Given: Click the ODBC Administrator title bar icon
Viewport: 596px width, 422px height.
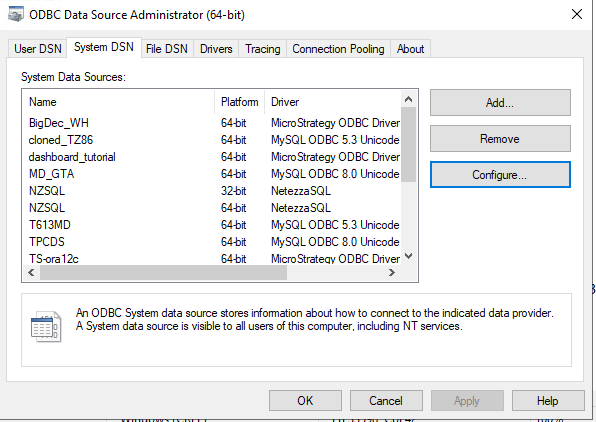Looking at the screenshot, I should tap(15, 14).
